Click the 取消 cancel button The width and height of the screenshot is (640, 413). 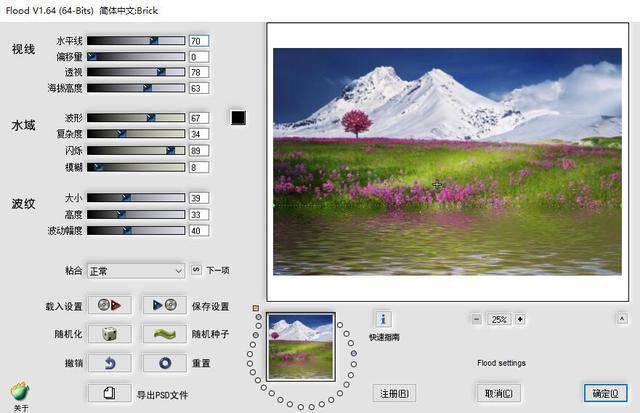tap(498, 393)
